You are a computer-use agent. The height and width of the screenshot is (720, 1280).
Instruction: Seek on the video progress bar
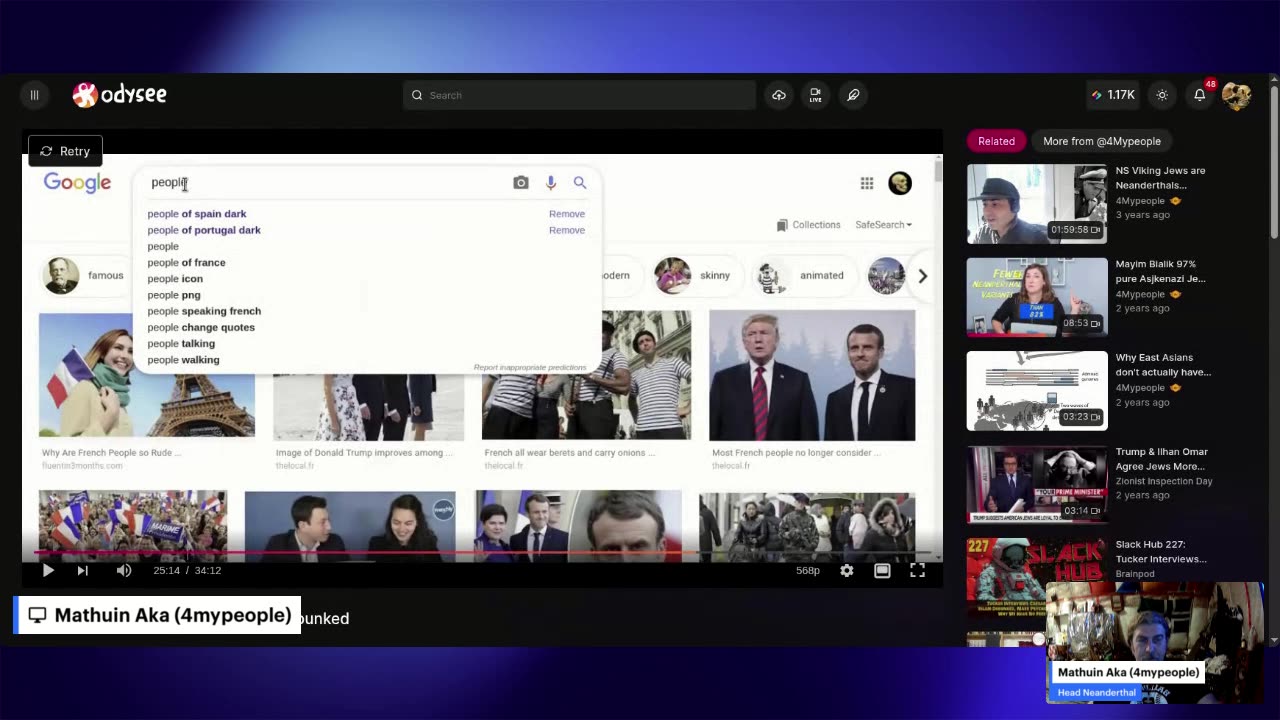point(482,552)
